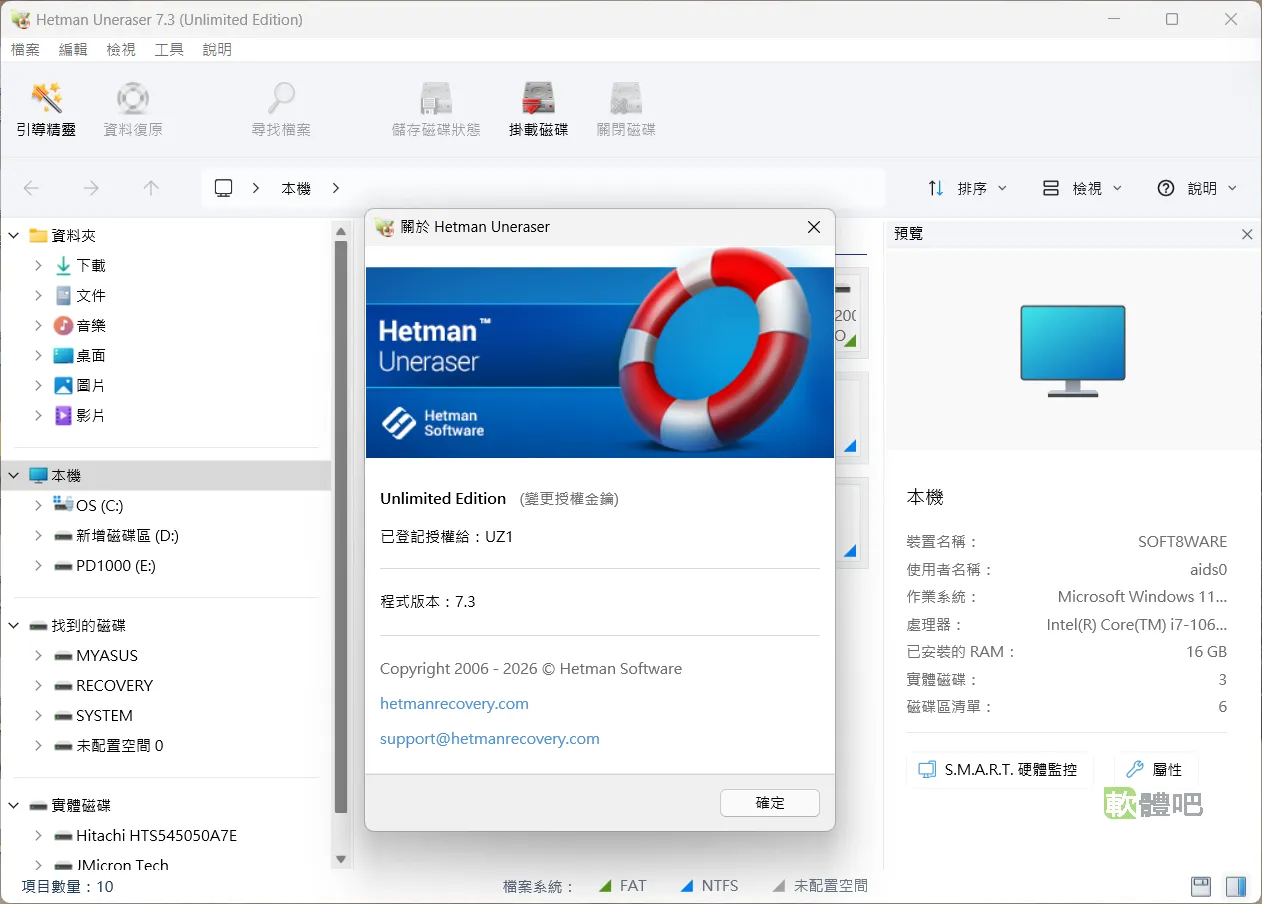Click the 變更授權金鑰 link
This screenshot has width=1262, height=904.
pyautogui.click(x=569, y=499)
